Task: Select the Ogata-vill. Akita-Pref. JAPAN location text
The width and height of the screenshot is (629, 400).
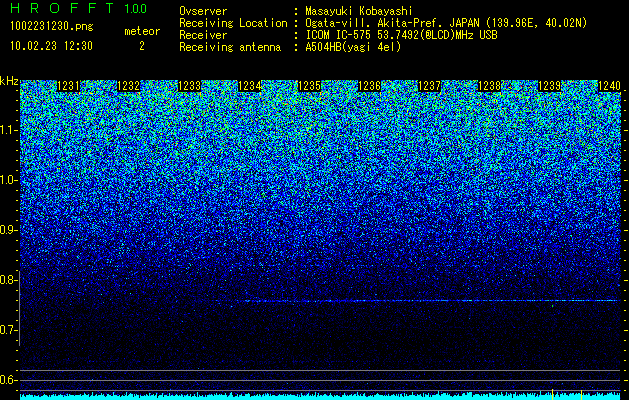Action: point(446,23)
